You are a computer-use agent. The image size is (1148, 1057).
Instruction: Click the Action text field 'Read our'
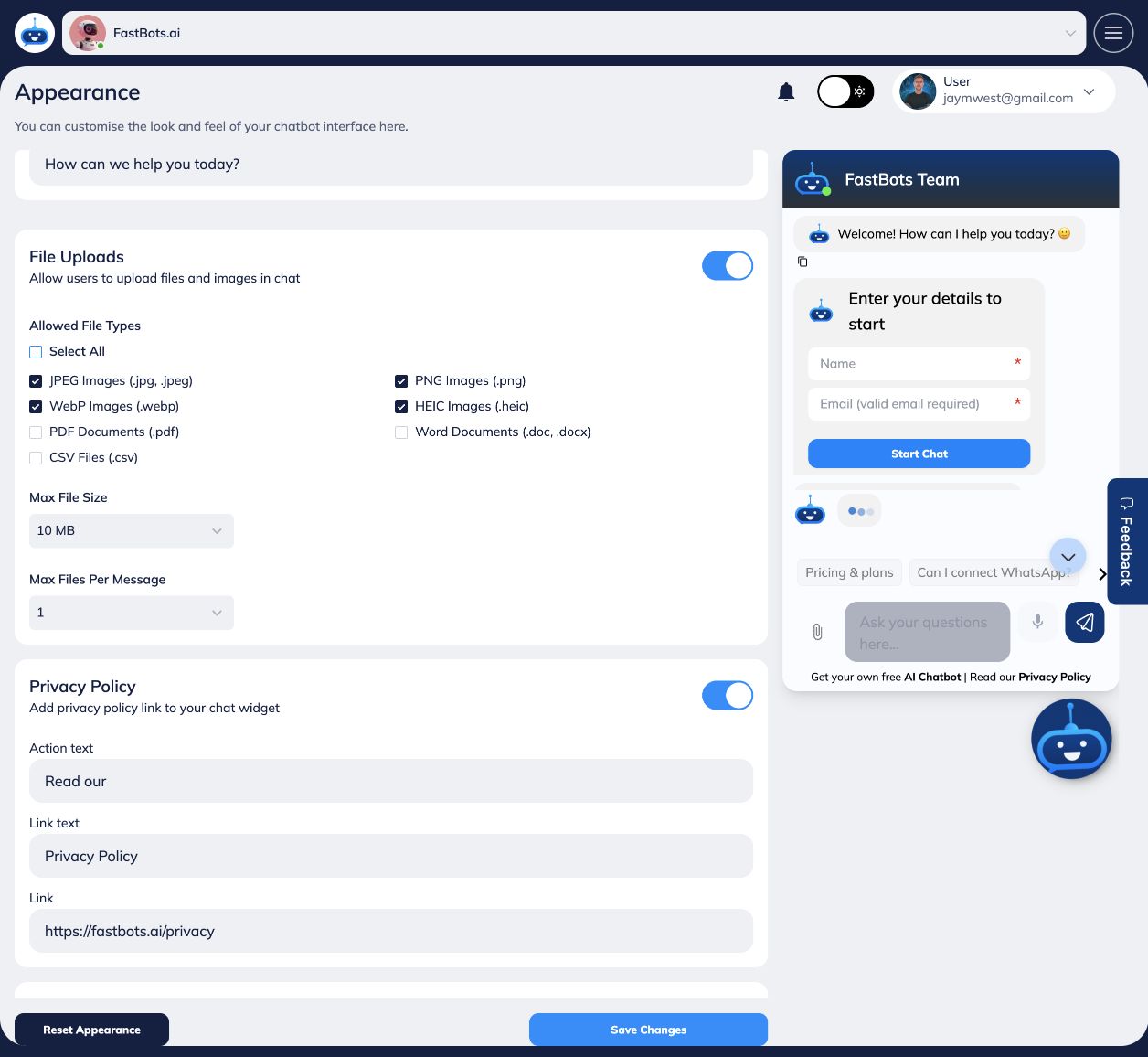pos(391,781)
